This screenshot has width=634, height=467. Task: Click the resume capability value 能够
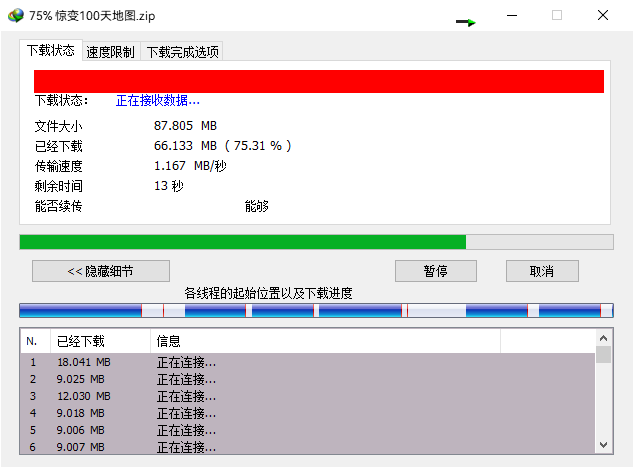(257, 206)
